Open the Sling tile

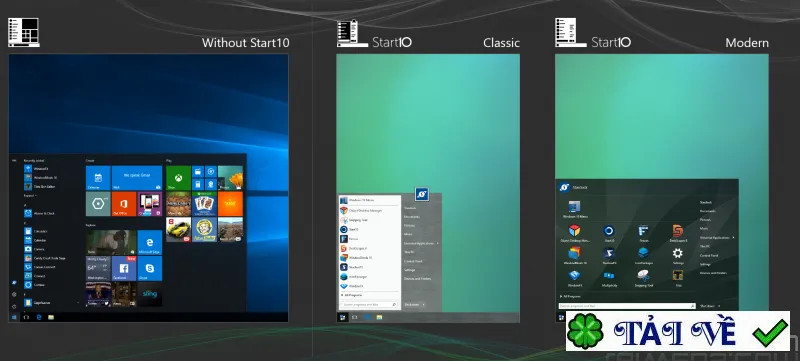click(x=150, y=294)
